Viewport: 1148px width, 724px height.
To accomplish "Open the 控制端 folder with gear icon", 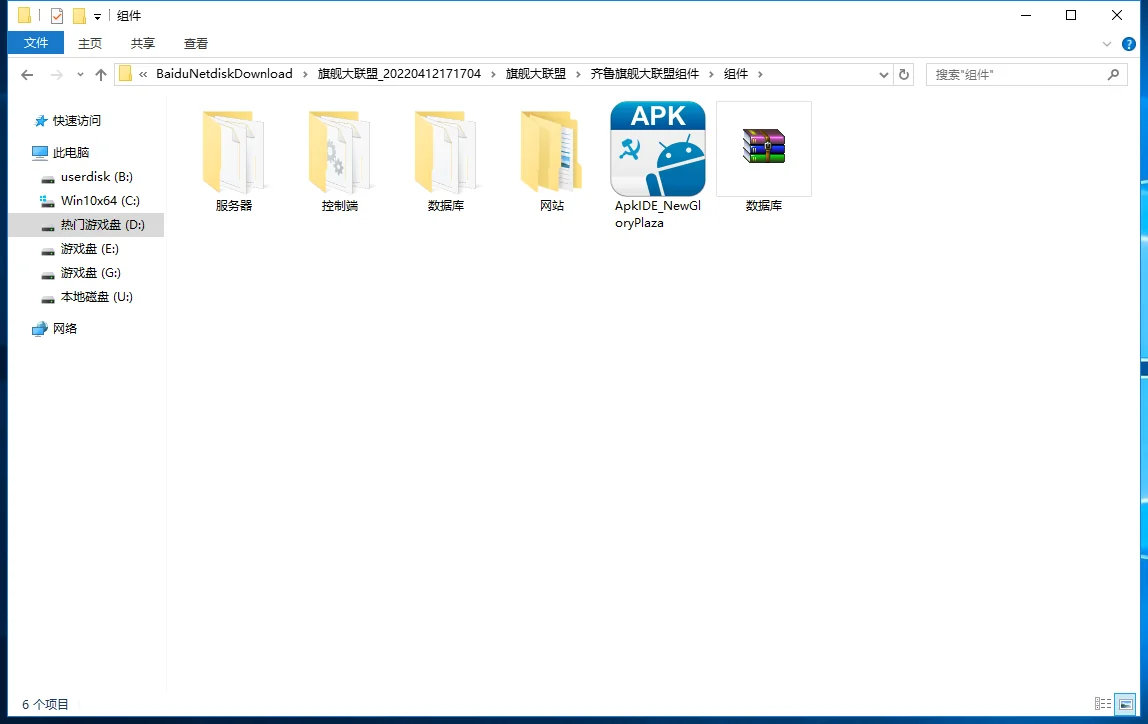I will coord(340,153).
